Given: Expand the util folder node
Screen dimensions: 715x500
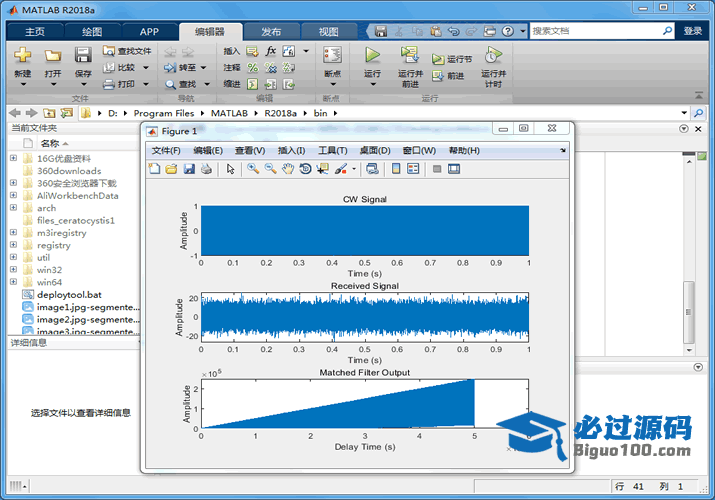Looking at the screenshot, I should click(x=14, y=258).
